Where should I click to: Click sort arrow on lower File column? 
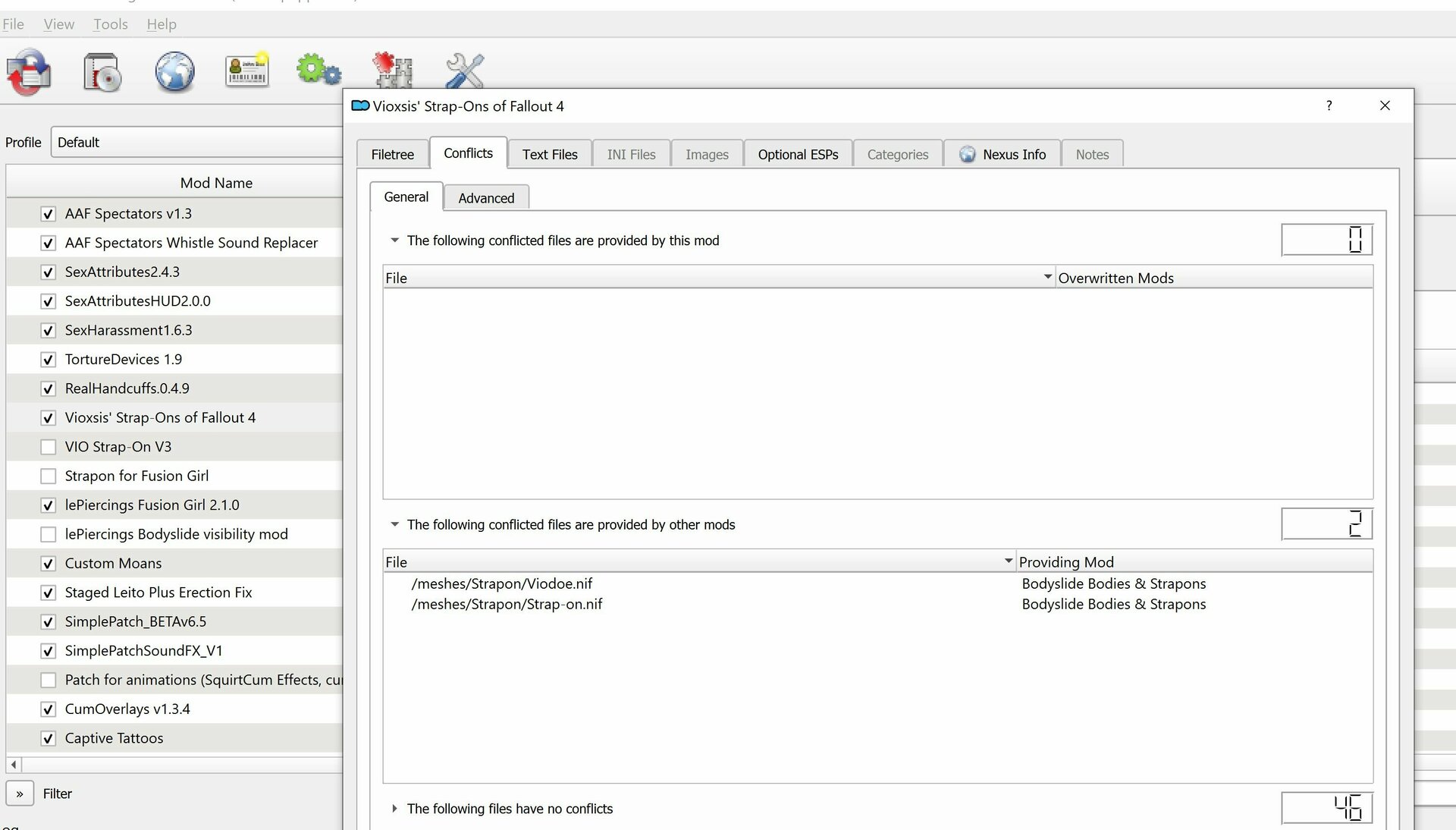tap(1008, 561)
